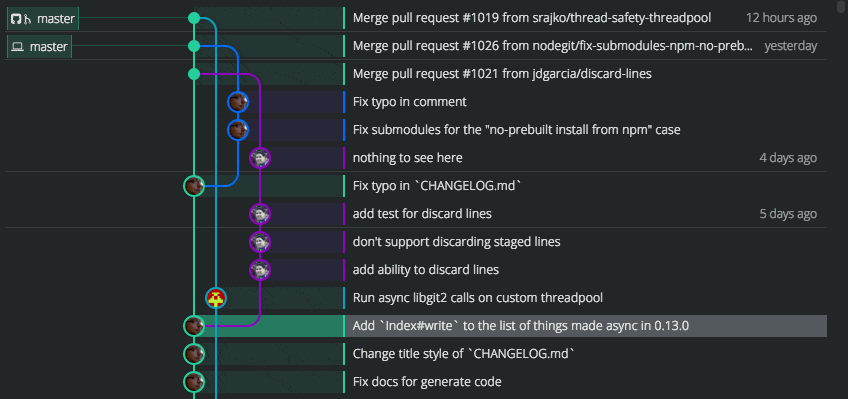Screen dimensions: 848x399
Task: Click the avatar node on 'Fix typo in comment' commit
Action: pos(237,102)
